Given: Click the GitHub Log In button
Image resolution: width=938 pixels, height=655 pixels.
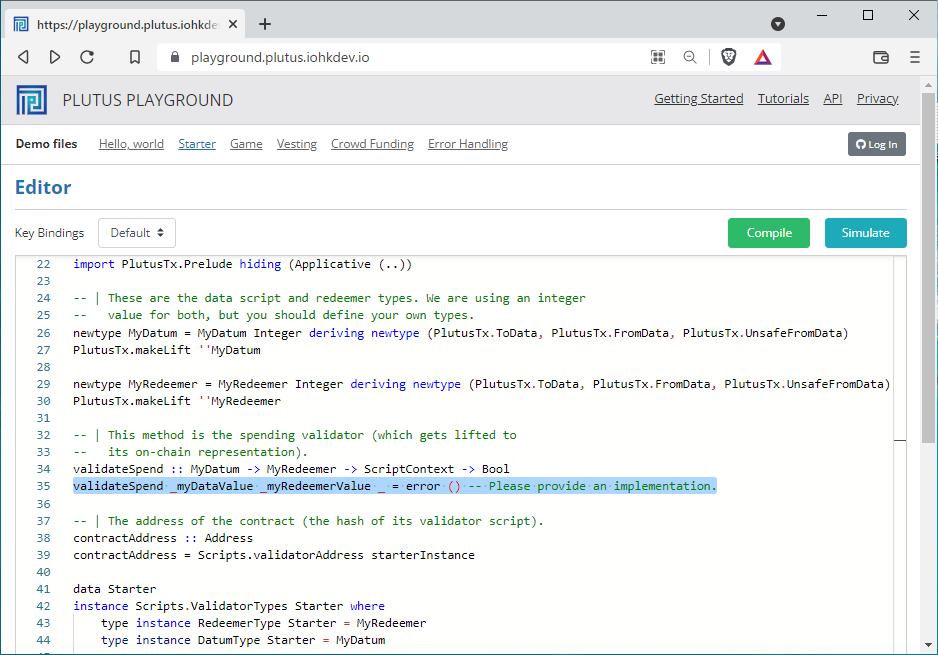Looking at the screenshot, I should point(876,144).
